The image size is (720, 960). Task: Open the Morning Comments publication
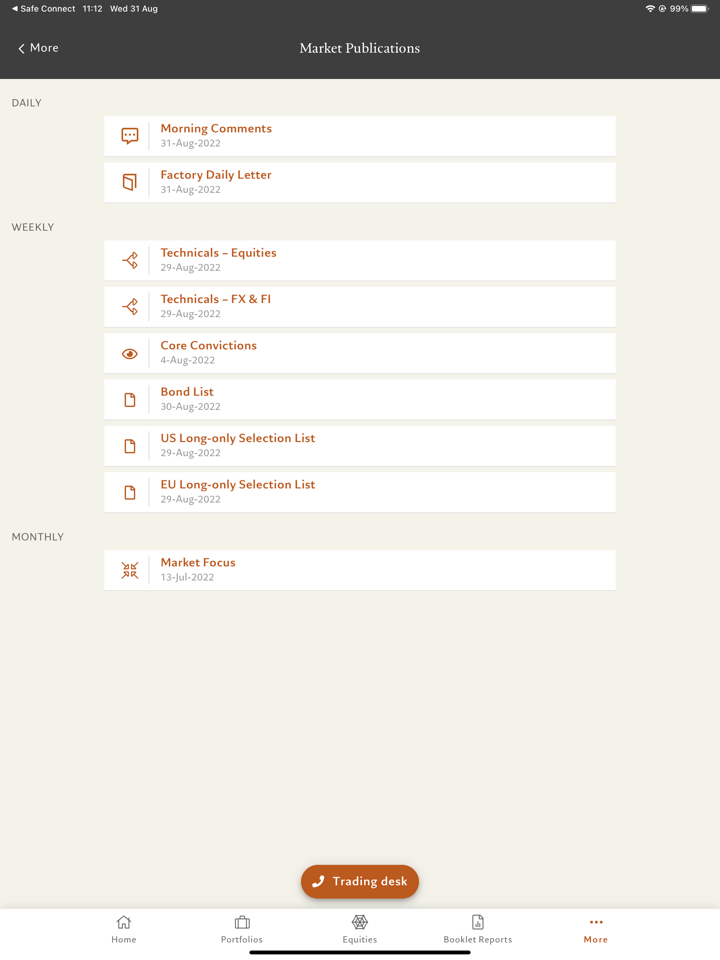(216, 129)
